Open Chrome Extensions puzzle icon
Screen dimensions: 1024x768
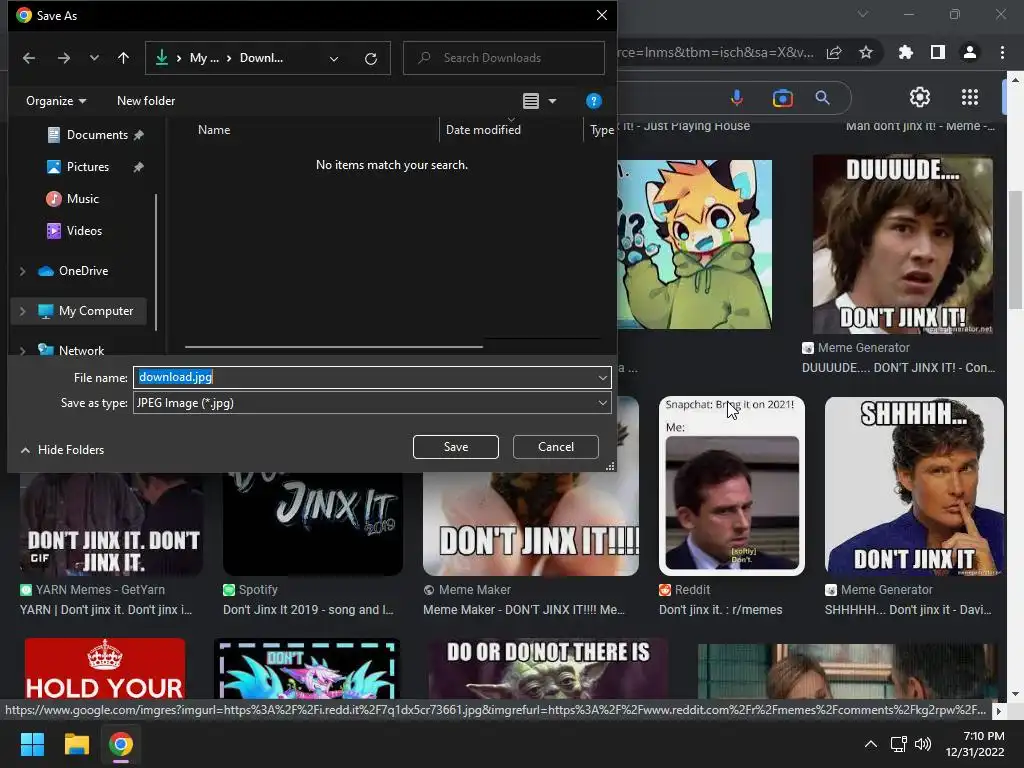tap(905, 52)
